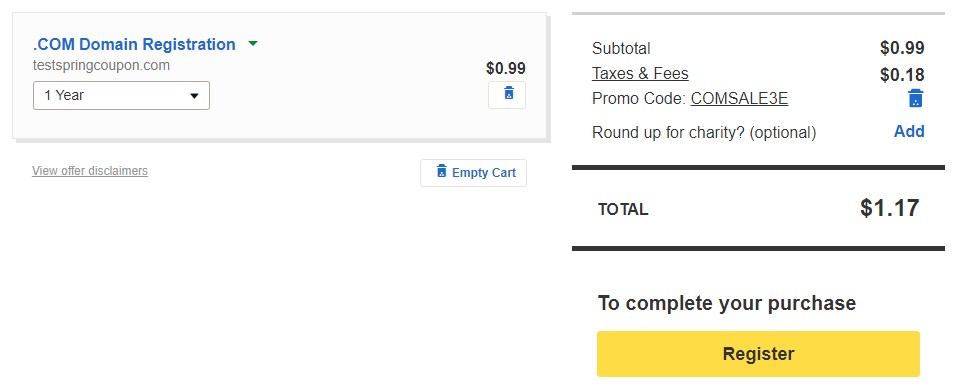
Task: Click the COMSALE3E promo code link
Action: coord(739,99)
